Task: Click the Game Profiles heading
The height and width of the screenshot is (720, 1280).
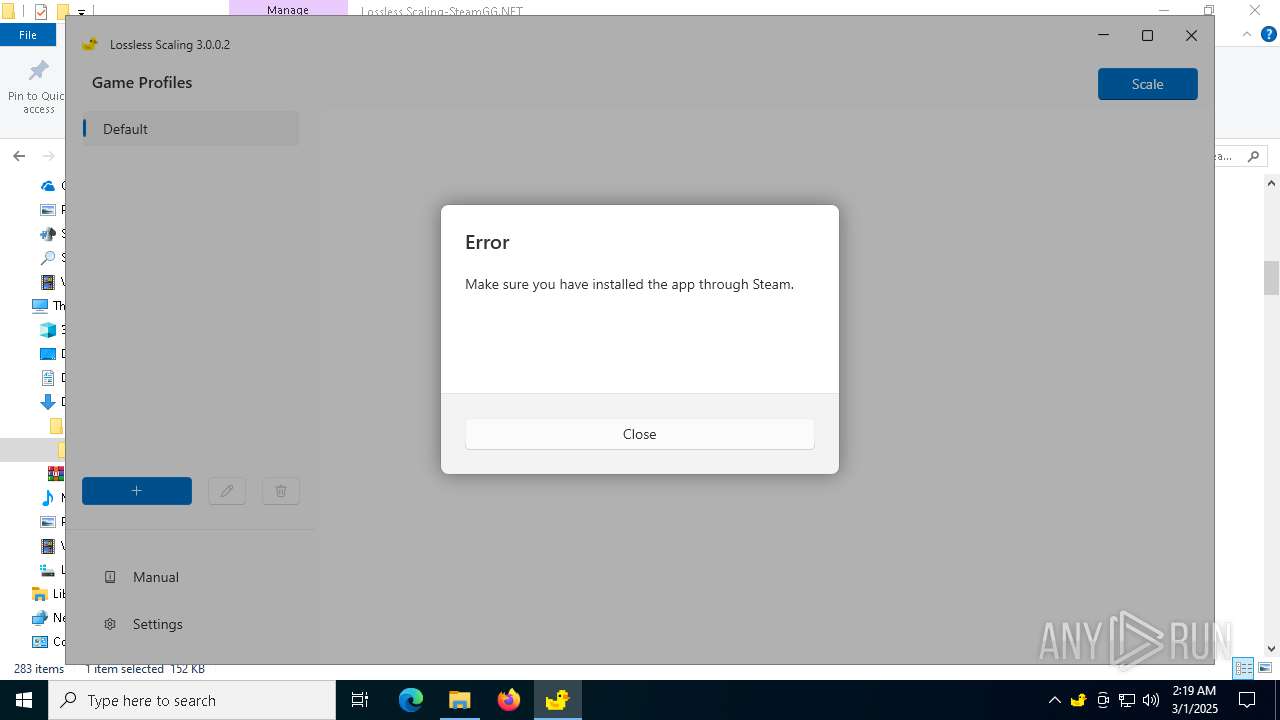Action: click(142, 83)
